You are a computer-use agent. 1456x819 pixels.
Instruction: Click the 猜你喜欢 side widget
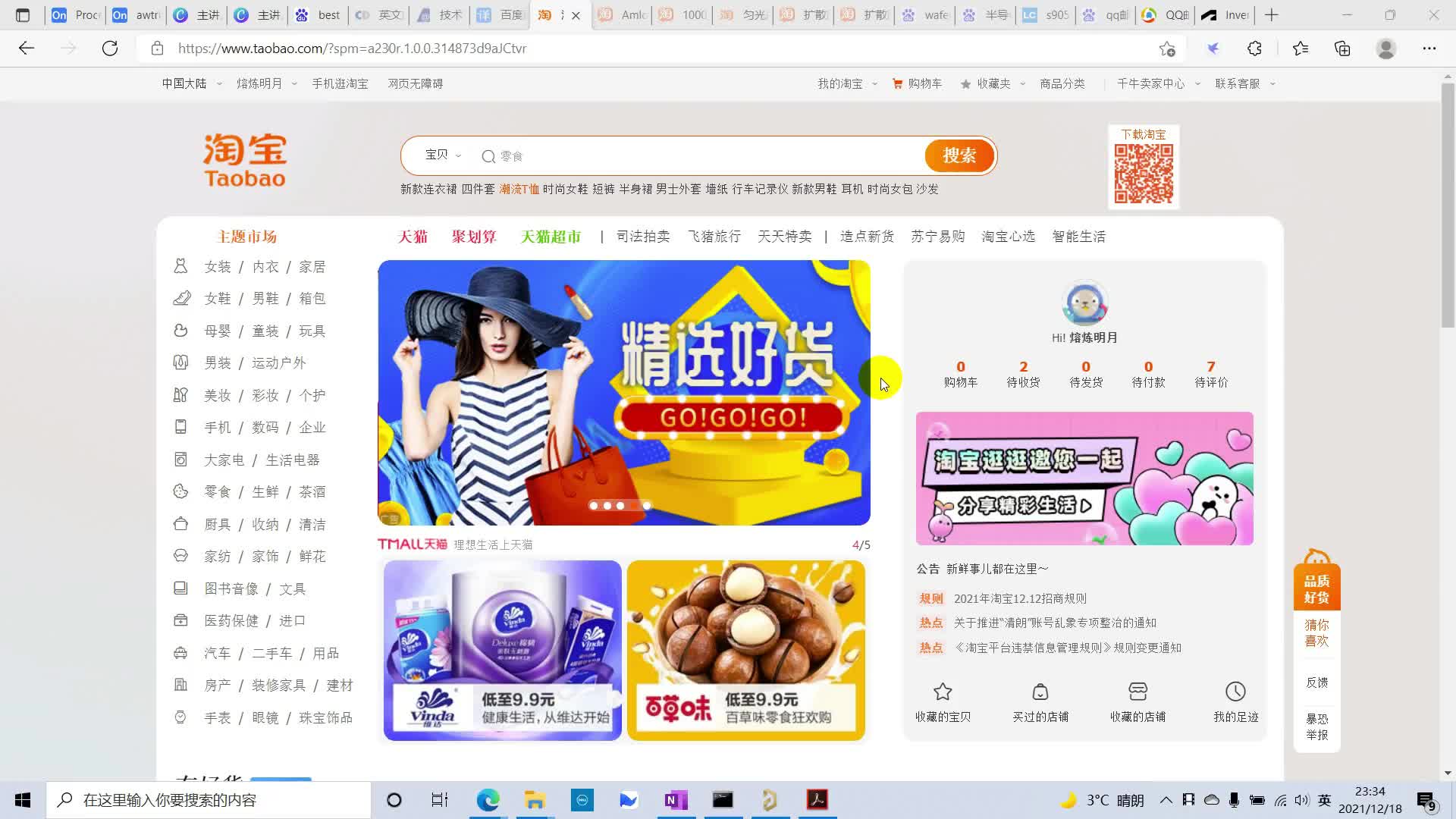1316,632
